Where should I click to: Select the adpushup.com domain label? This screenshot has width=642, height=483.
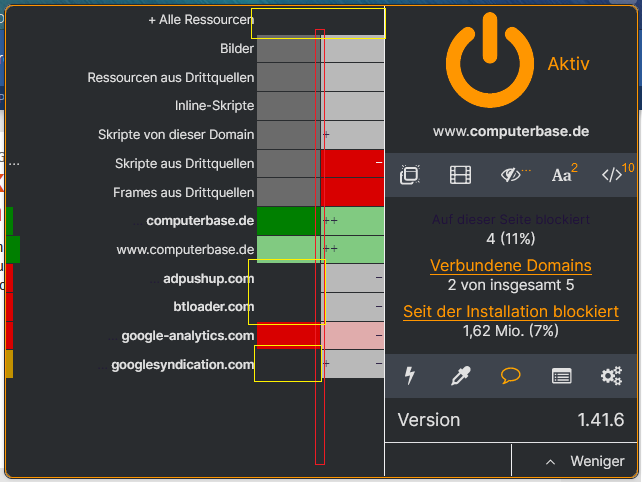pos(208,278)
